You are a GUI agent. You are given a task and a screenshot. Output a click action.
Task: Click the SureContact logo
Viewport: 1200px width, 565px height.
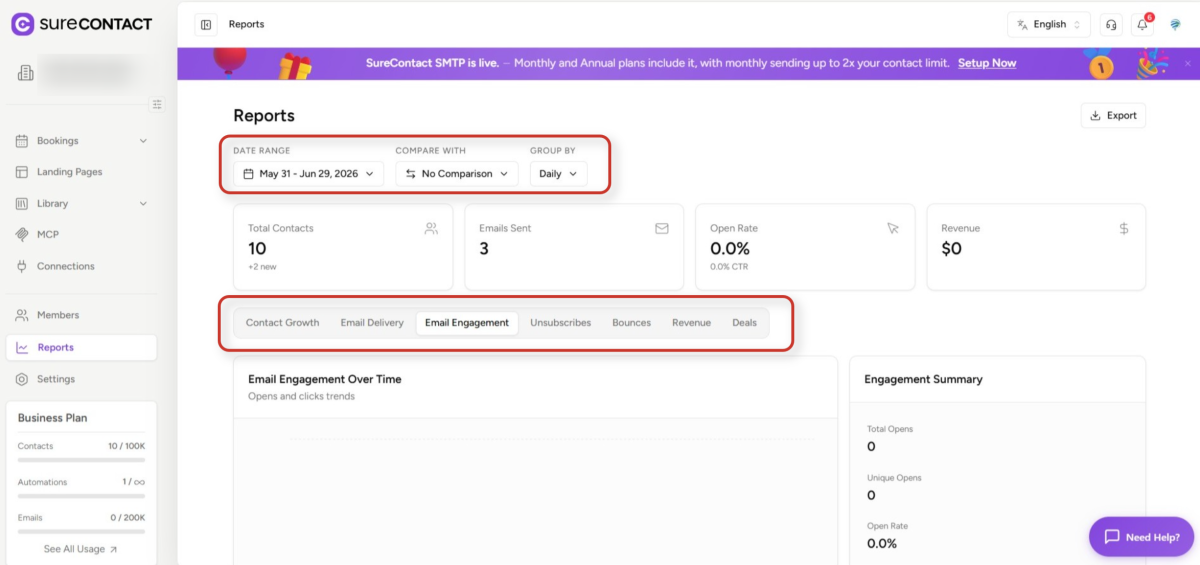[82, 24]
